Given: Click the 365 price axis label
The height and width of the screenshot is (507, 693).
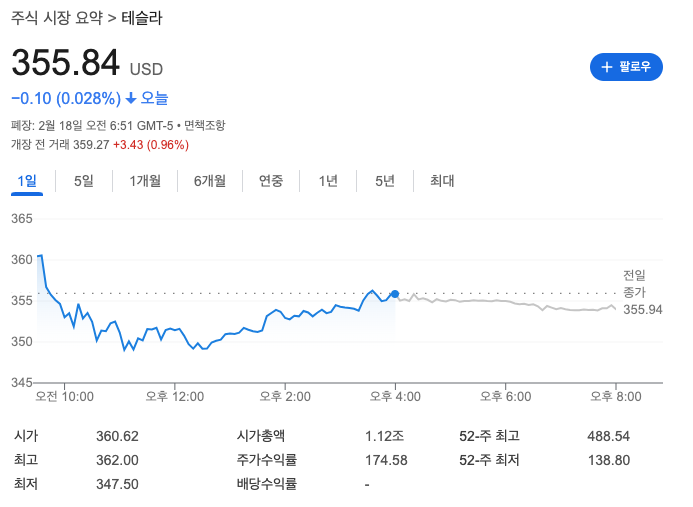Looking at the screenshot, I should coord(22,219).
